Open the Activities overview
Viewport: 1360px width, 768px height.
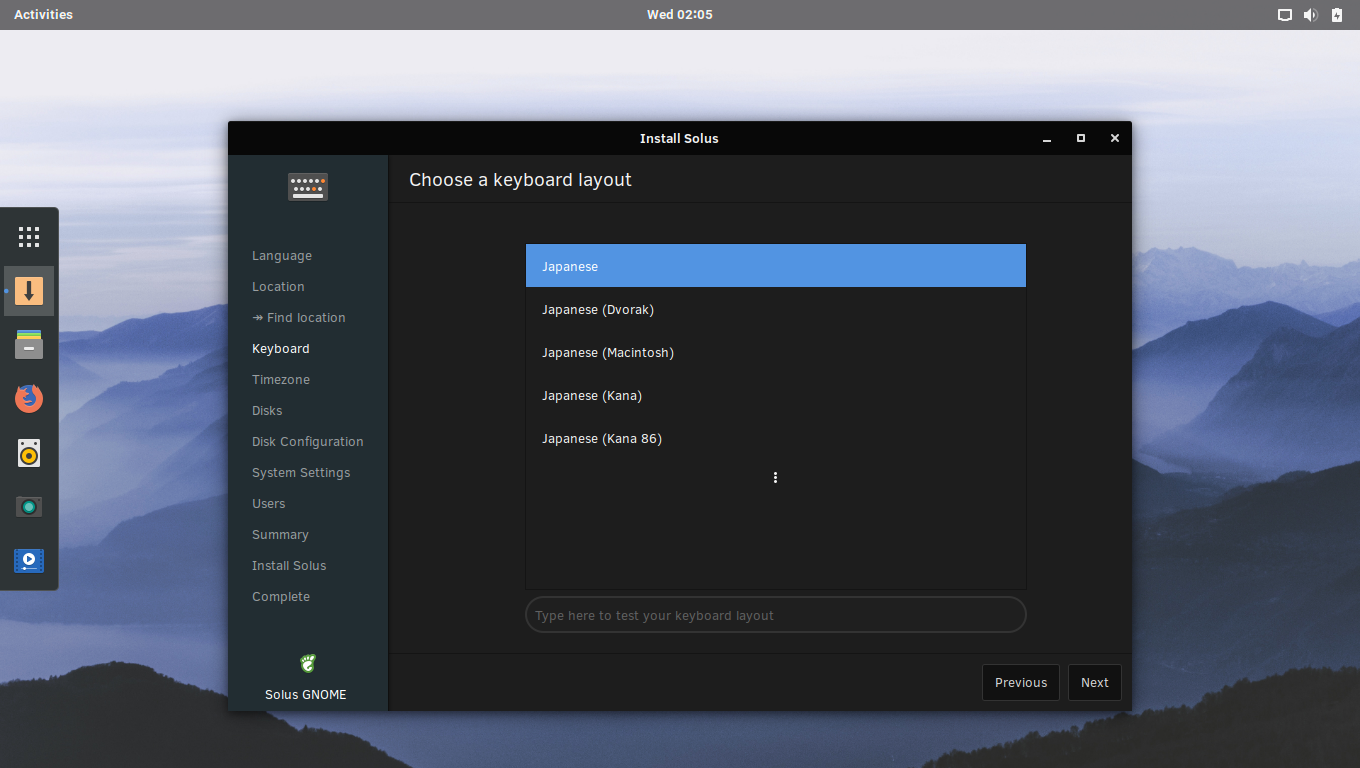coord(43,15)
